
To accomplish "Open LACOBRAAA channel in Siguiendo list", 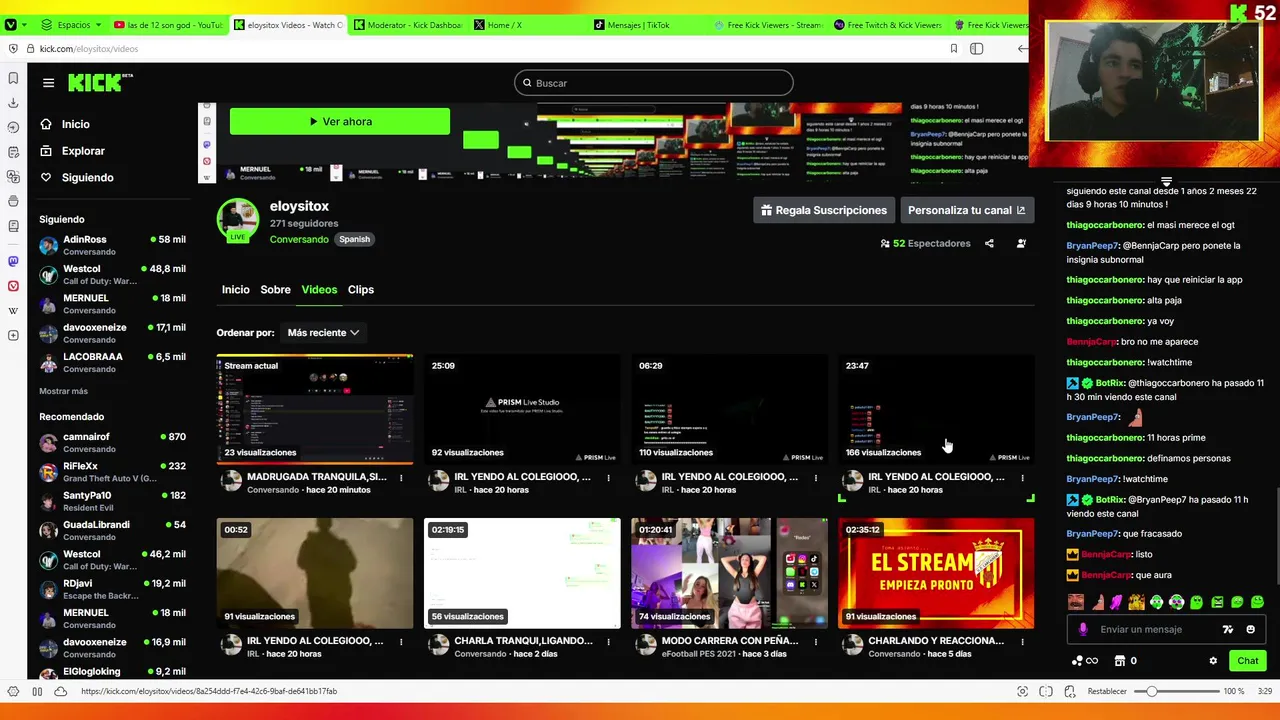I will tap(112, 362).
